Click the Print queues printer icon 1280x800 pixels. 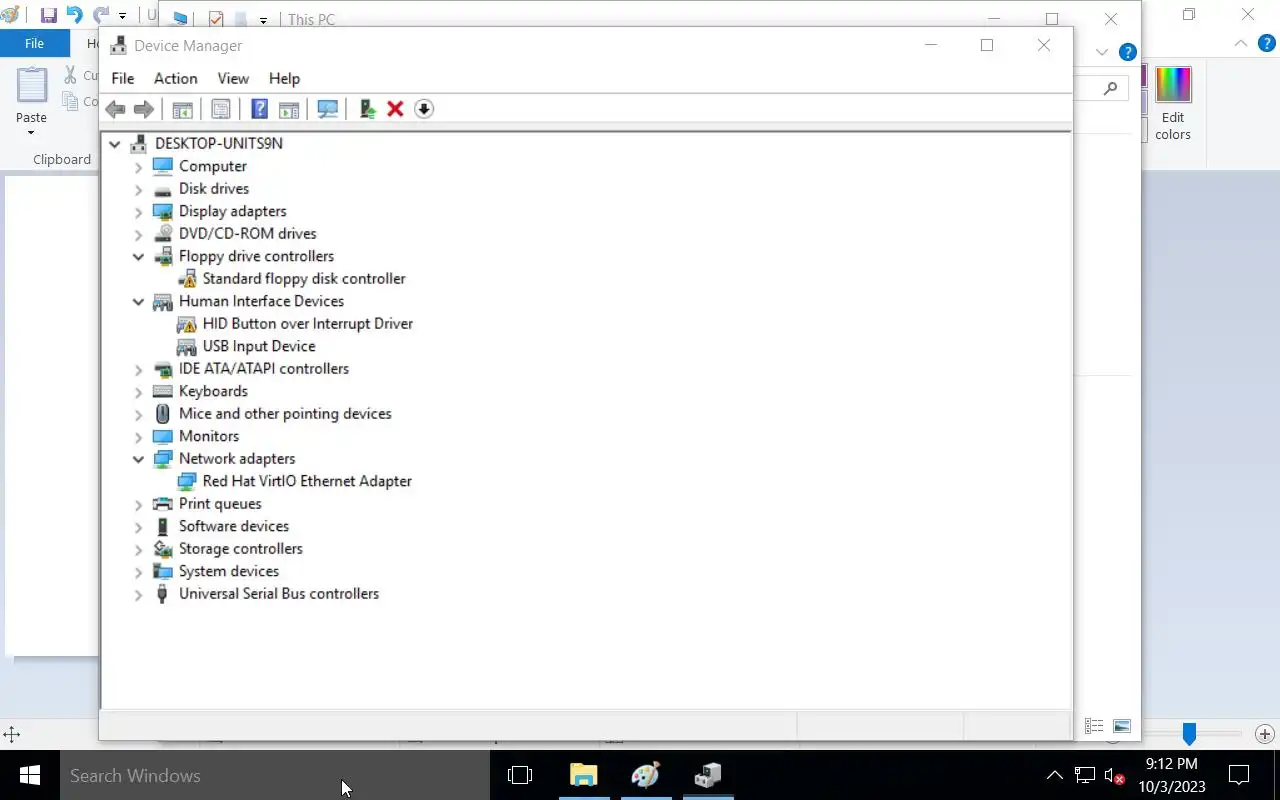tap(163, 504)
